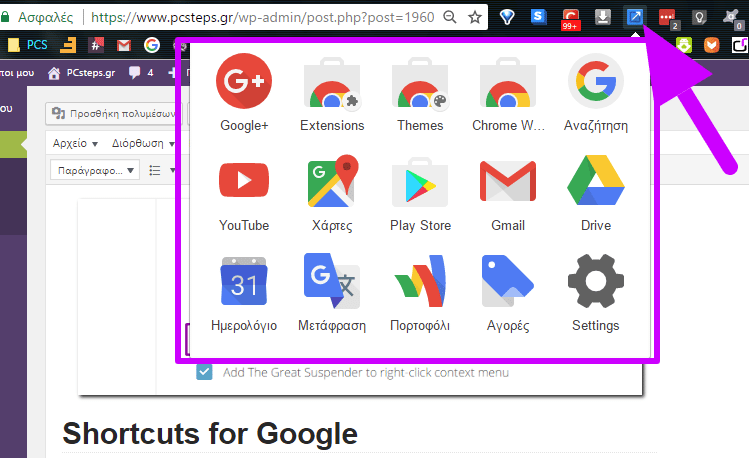Click the blue diamond extension icon
The width and height of the screenshot is (749, 458).
click(x=507, y=18)
